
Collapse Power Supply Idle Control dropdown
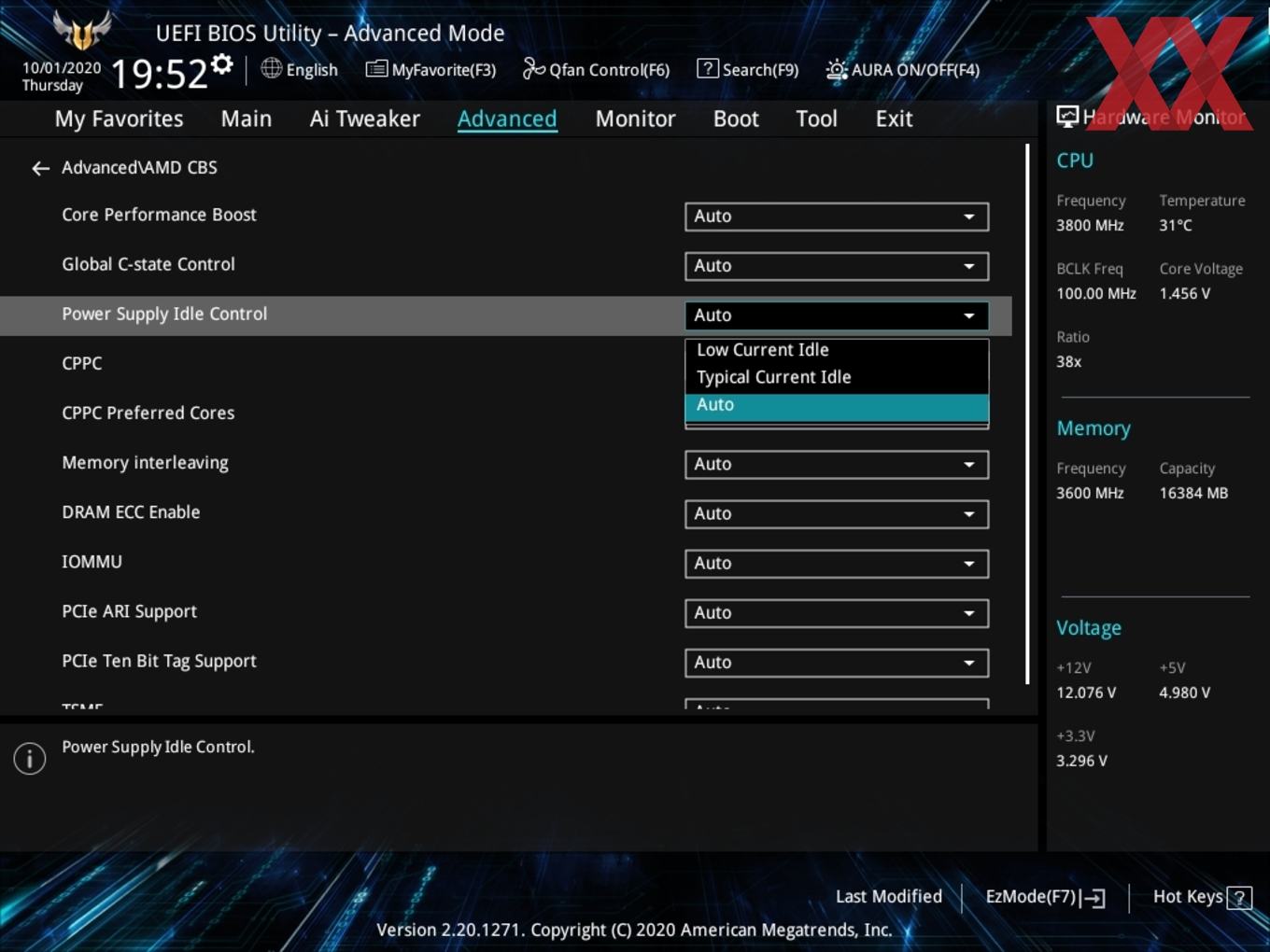tap(837, 315)
